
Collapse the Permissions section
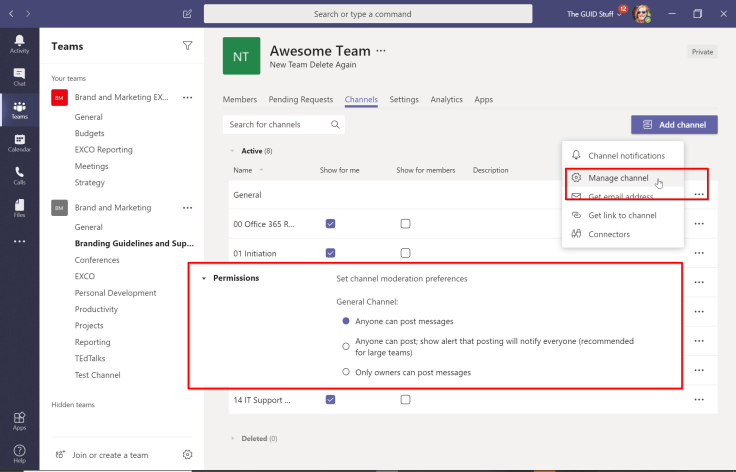(204, 278)
